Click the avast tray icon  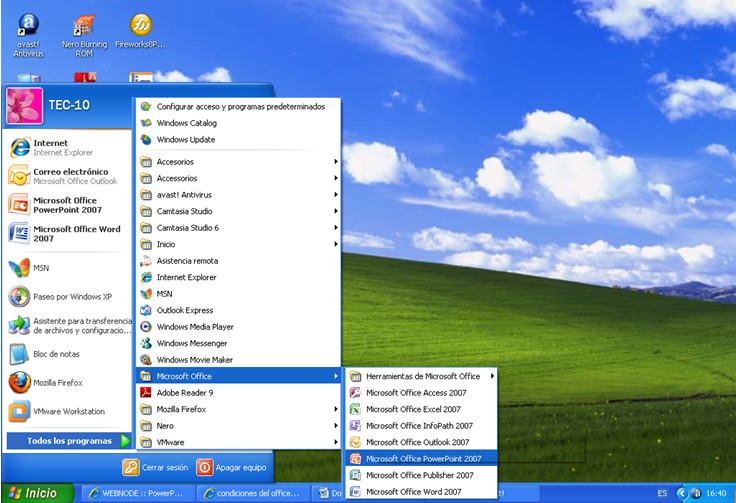[697, 493]
